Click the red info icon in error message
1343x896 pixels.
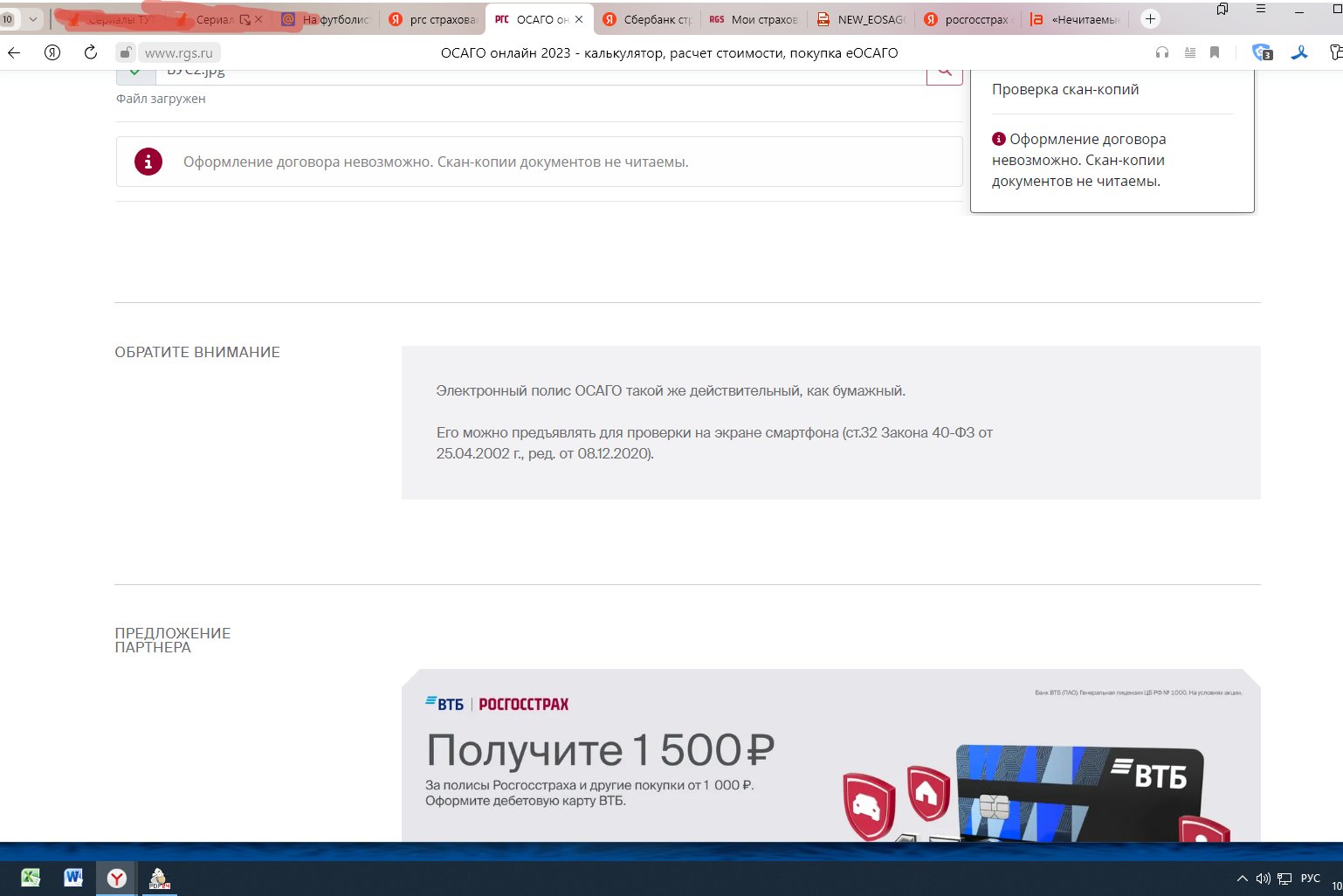pos(148,162)
